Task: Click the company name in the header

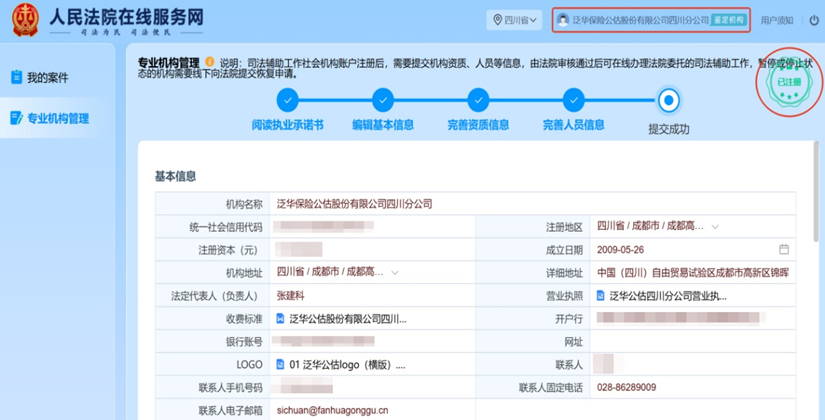Action: tap(641, 20)
